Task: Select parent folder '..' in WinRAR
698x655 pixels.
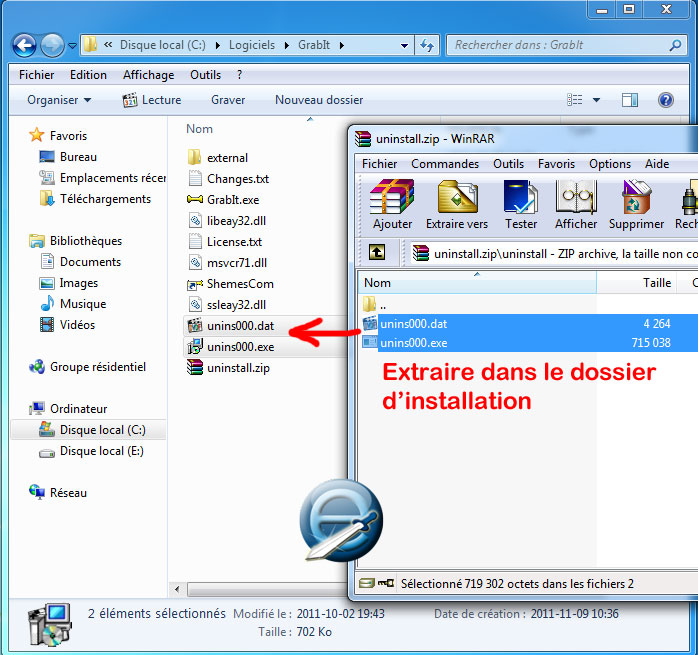Action: [x=375, y=305]
